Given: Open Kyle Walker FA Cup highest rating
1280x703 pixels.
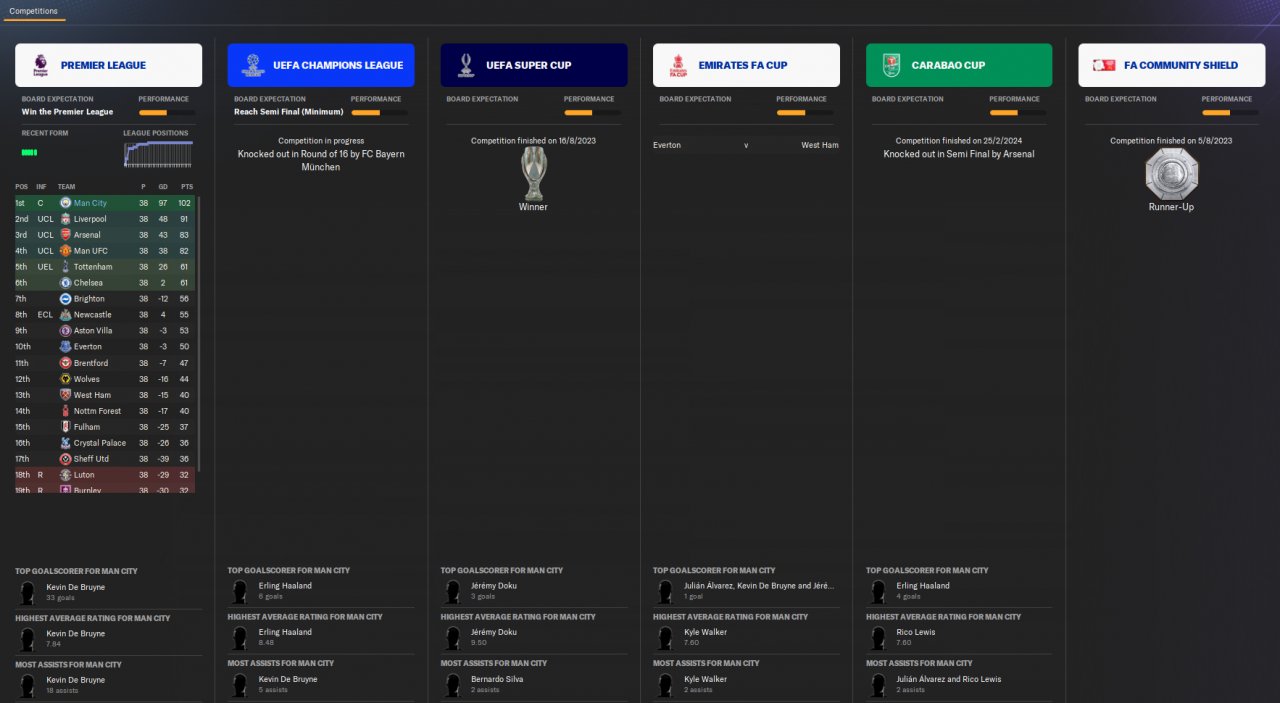Looking at the screenshot, I should click(x=705, y=632).
